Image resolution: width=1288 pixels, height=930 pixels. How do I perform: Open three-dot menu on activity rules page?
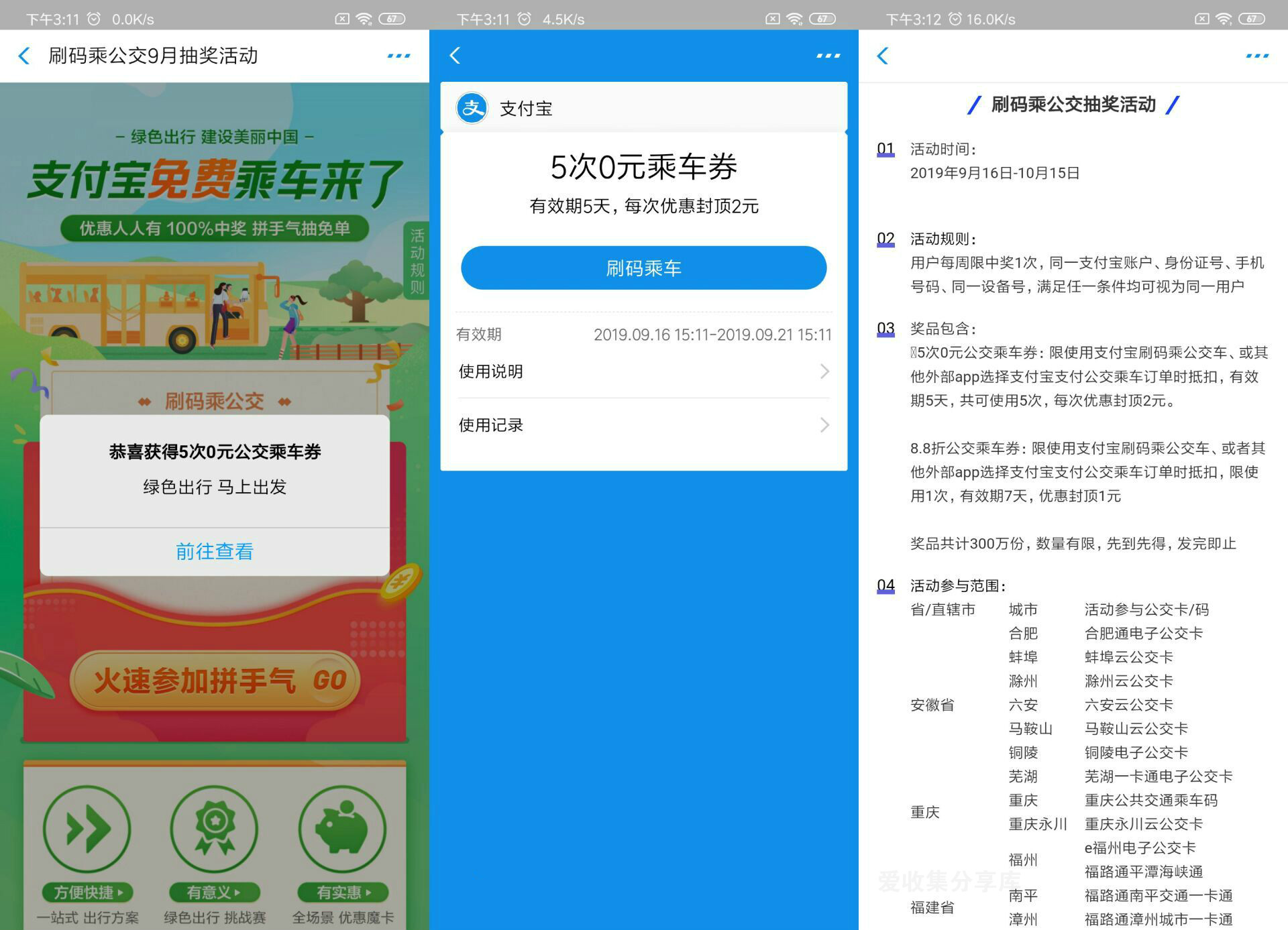point(1257,56)
